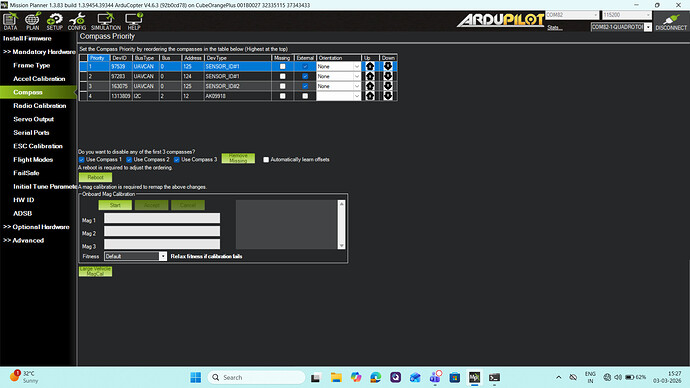Screen dimensions: 690x388
Task: Click the volume speaker tray icon
Action: pyautogui.click(x=618, y=377)
